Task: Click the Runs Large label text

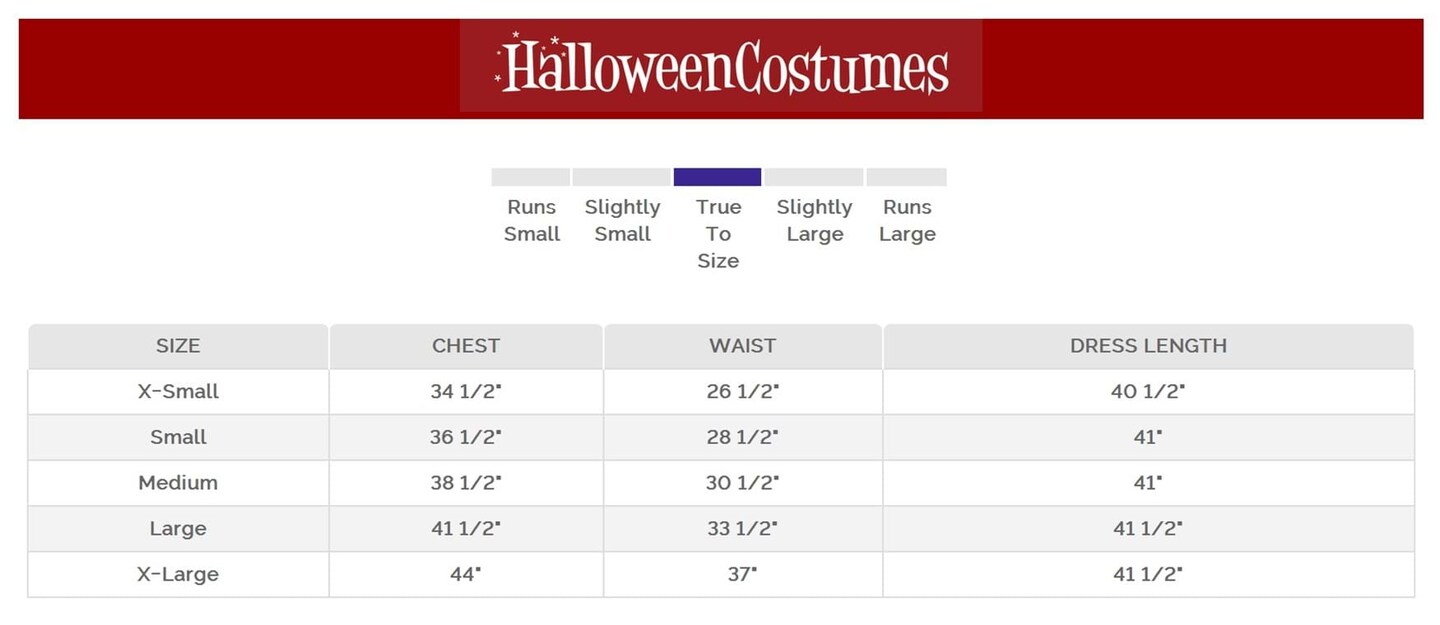Action: click(907, 221)
